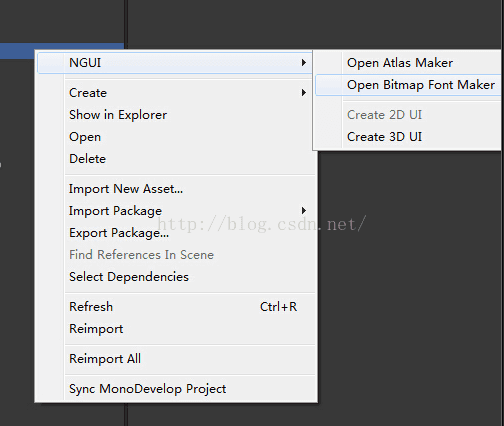Select Open Bitmap Font Maker
The image size is (504, 426).
[x=408, y=85]
